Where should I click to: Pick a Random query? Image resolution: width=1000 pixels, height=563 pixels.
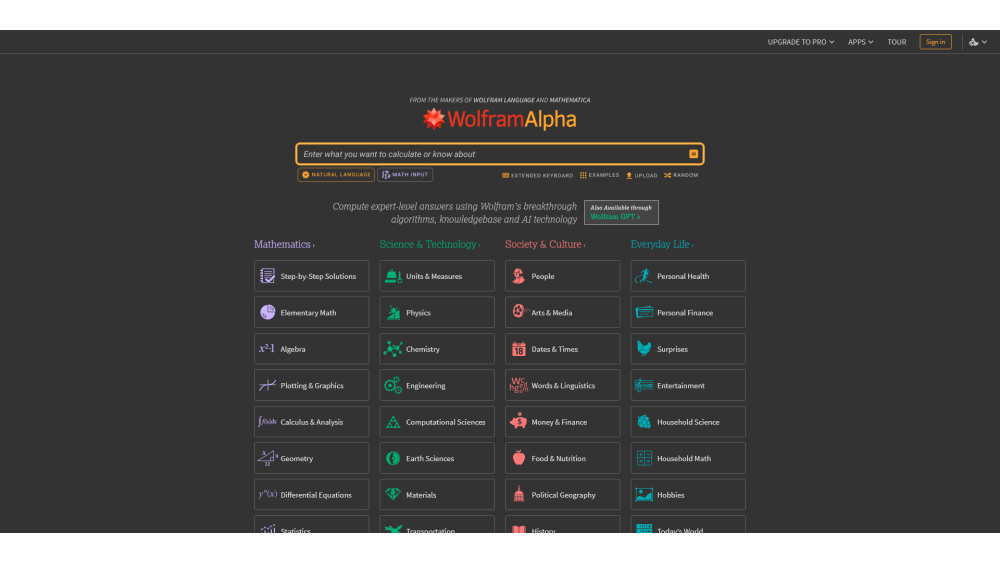(x=681, y=175)
